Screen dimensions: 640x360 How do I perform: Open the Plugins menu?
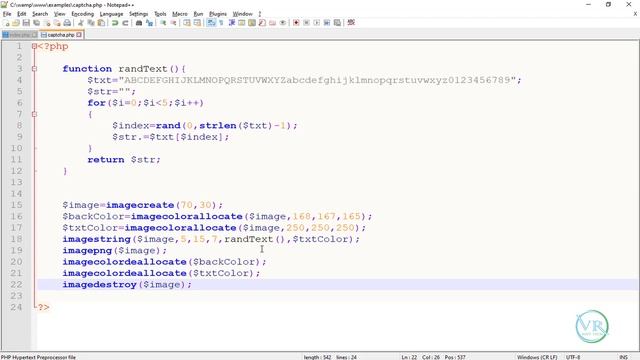click(x=218, y=14)
